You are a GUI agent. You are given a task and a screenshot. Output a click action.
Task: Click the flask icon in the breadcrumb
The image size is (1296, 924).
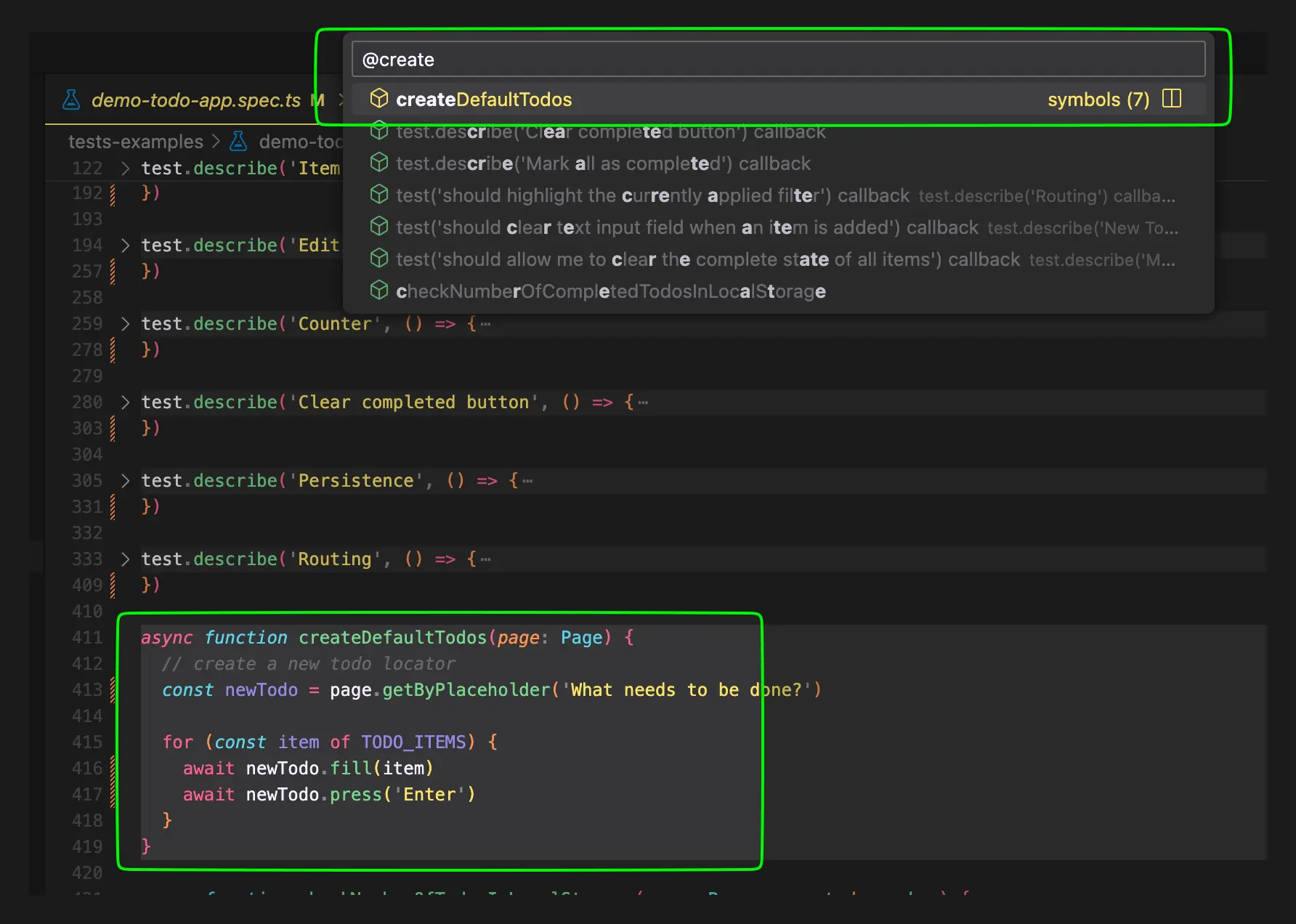pos(239,141)
